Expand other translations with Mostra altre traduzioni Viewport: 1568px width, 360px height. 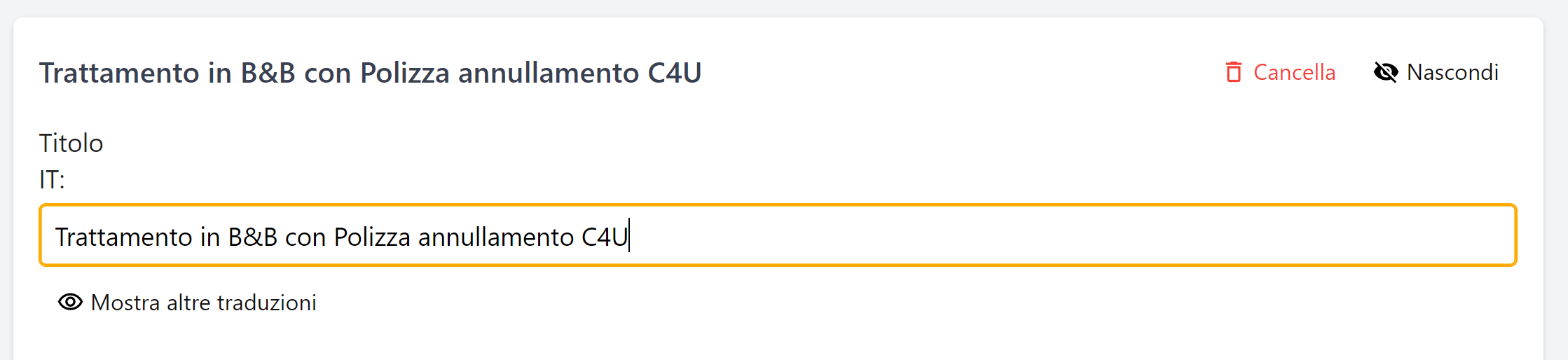point(203,303)
